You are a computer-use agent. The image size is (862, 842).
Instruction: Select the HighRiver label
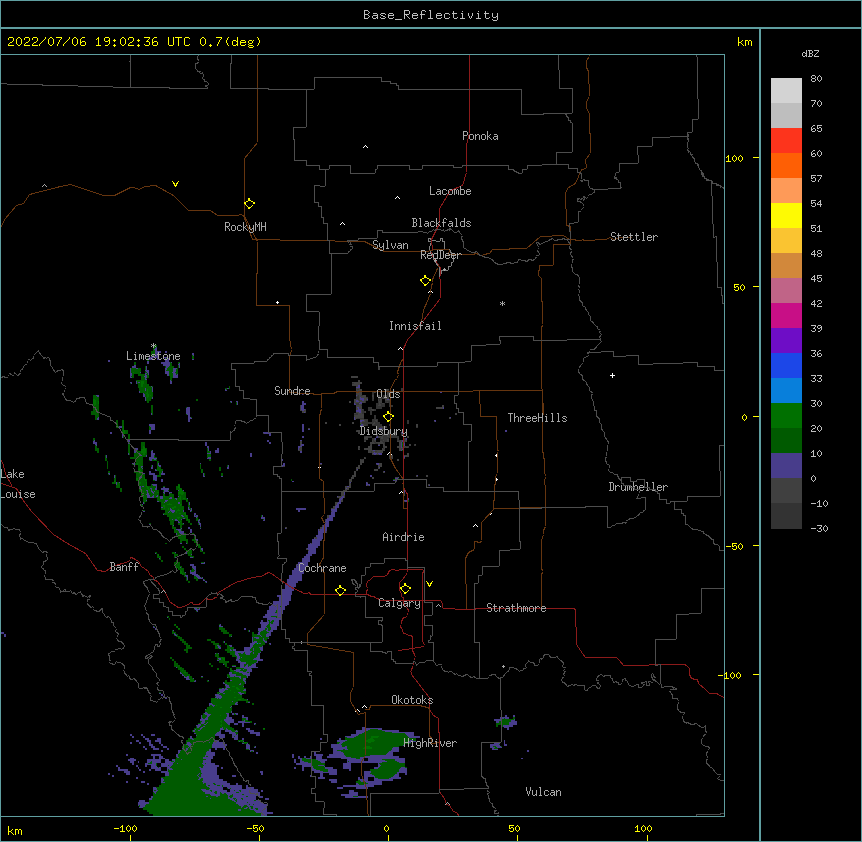click(x=430, y=743)
